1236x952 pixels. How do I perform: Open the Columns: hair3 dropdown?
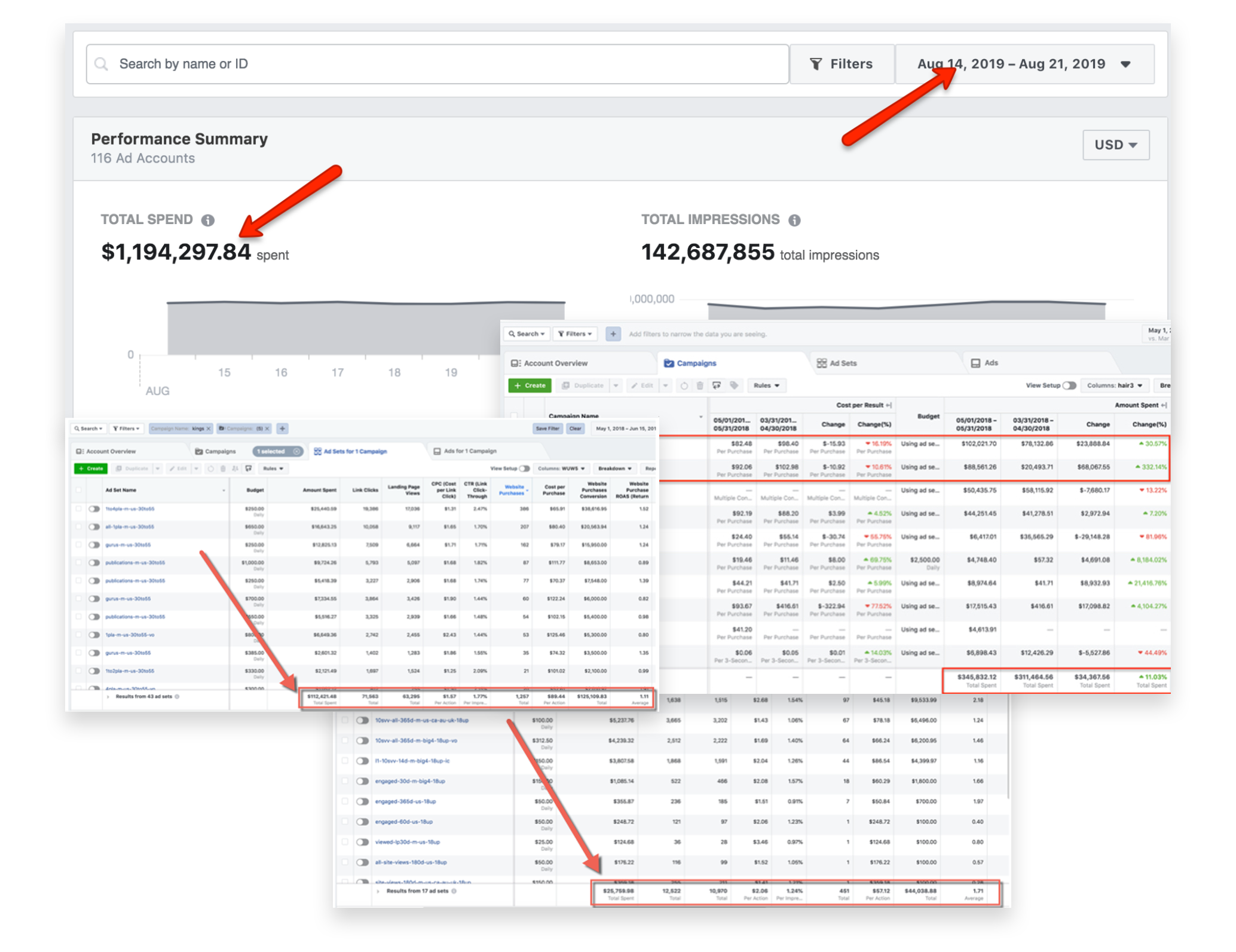pos(1114,385)
